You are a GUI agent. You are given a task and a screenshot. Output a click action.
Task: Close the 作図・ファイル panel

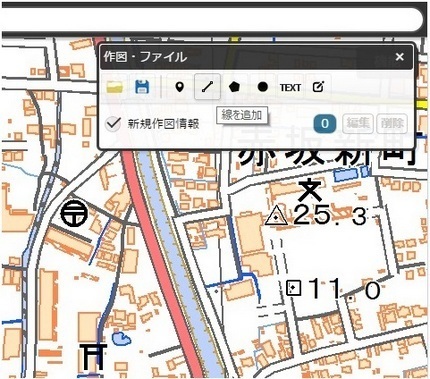point(400,57)
